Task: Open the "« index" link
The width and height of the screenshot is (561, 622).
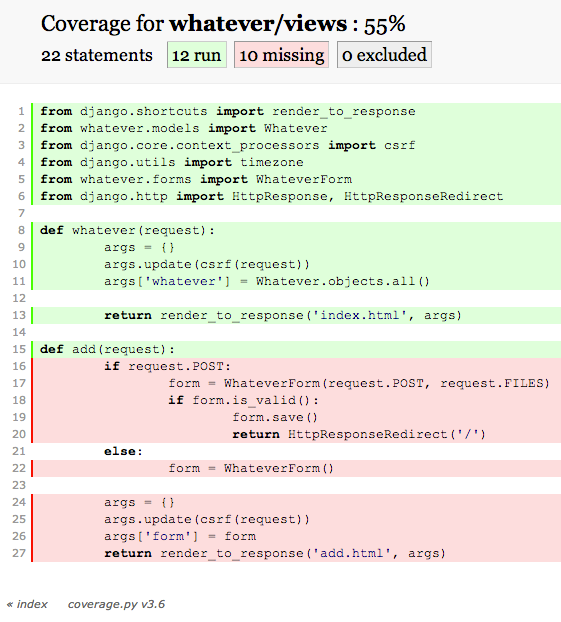Action: click(x=27, y=604)
